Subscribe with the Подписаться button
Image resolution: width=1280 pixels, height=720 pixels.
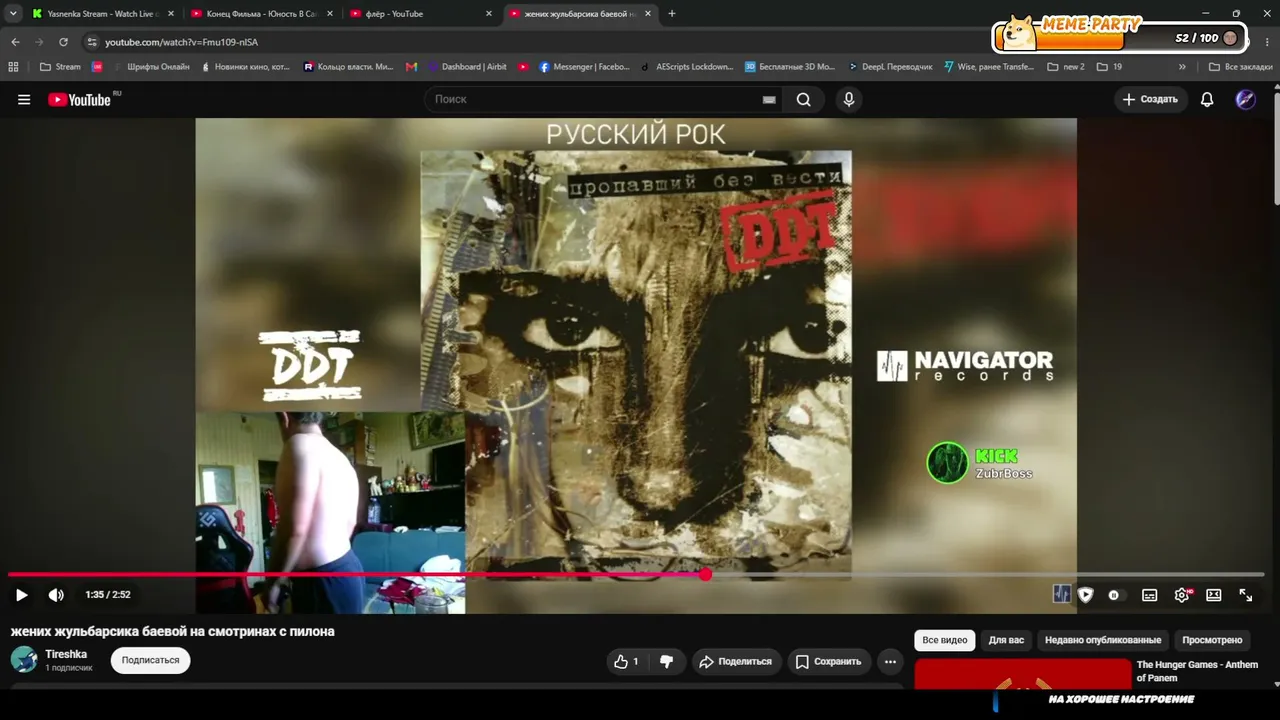coord(151,660)
